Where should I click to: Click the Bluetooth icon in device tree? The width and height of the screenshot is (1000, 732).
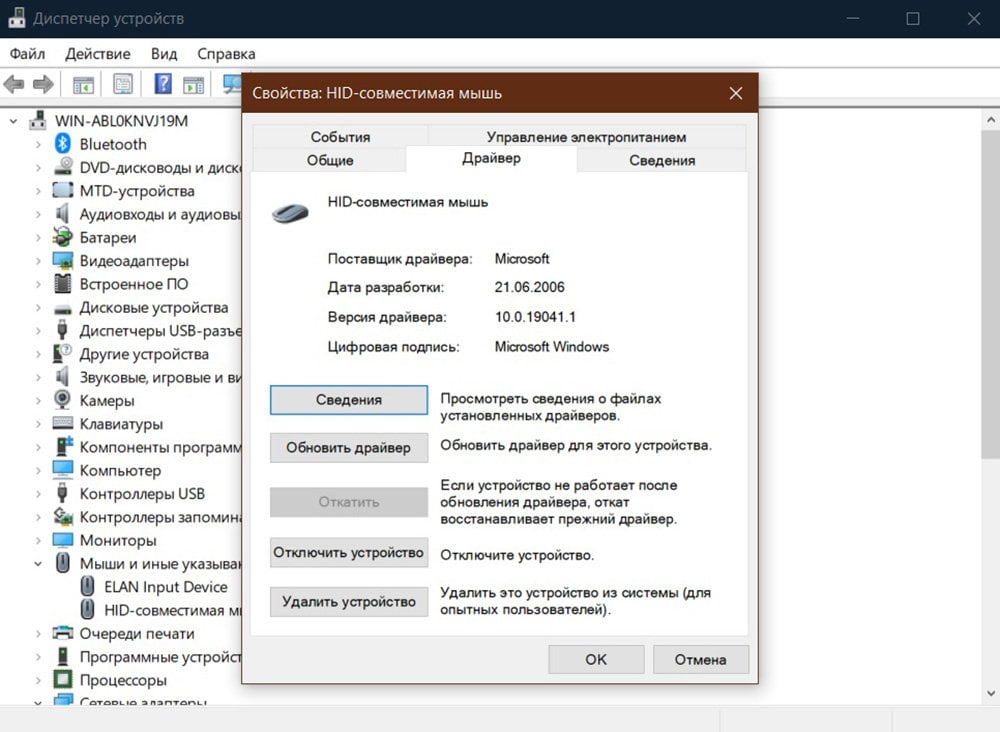(x=62, y=143)
